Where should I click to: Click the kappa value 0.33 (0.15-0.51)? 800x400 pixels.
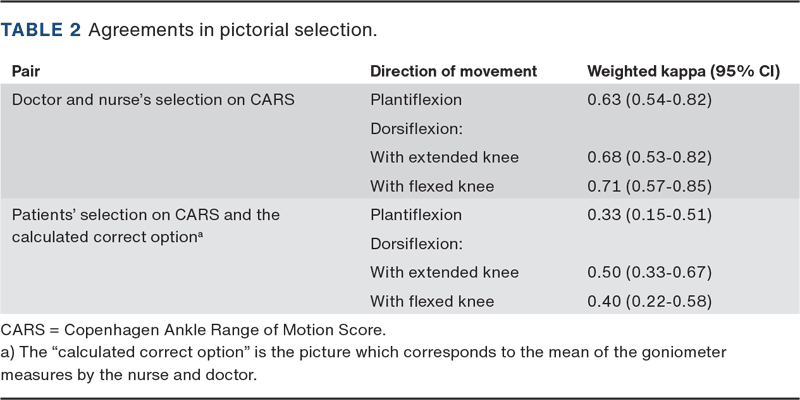[x=648, y=215]
